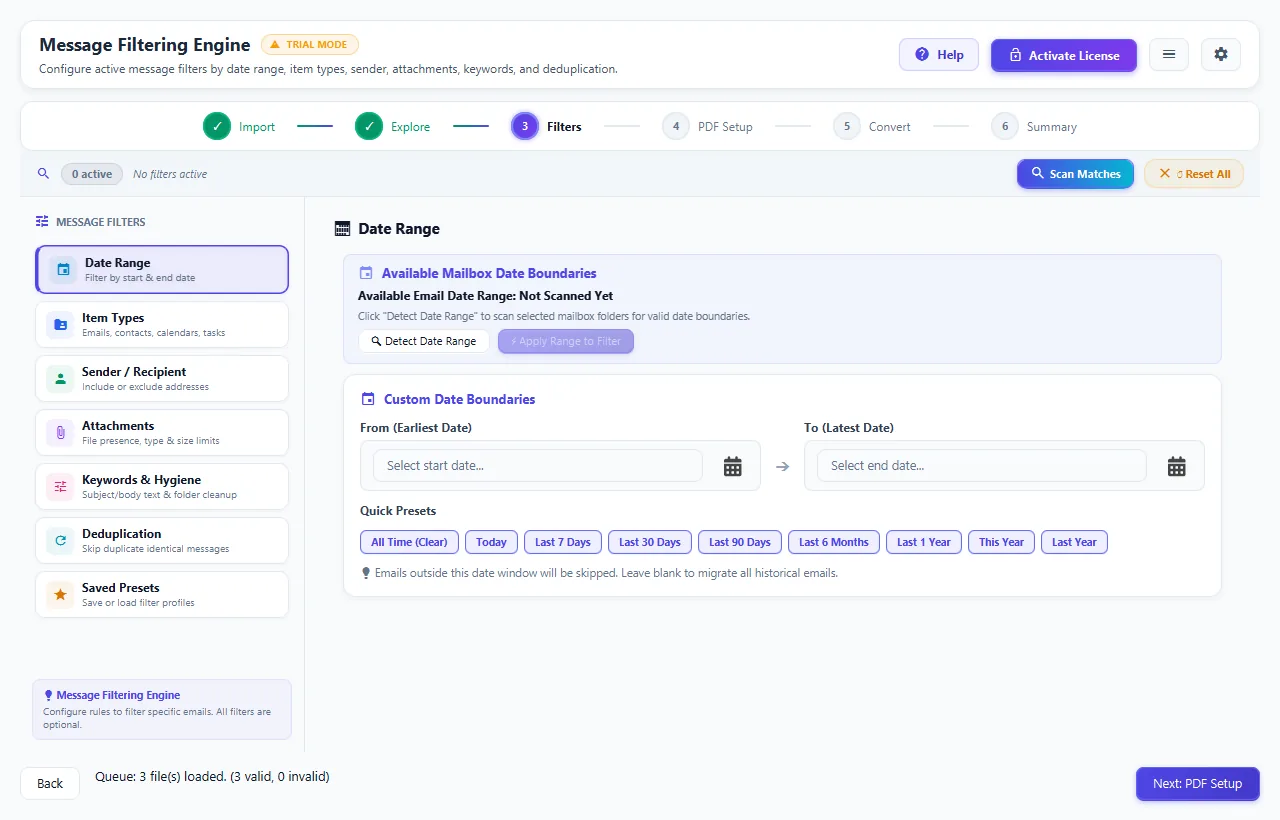Image resolution: width=1280 pixels, height=820 pixels.
Task: Click the 0 active filters badge
Action: [92, 174]
